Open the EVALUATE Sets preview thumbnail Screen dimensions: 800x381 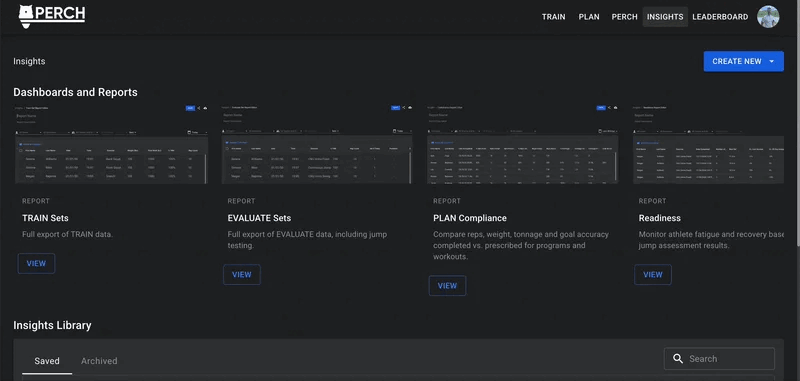tap(317, 144)
